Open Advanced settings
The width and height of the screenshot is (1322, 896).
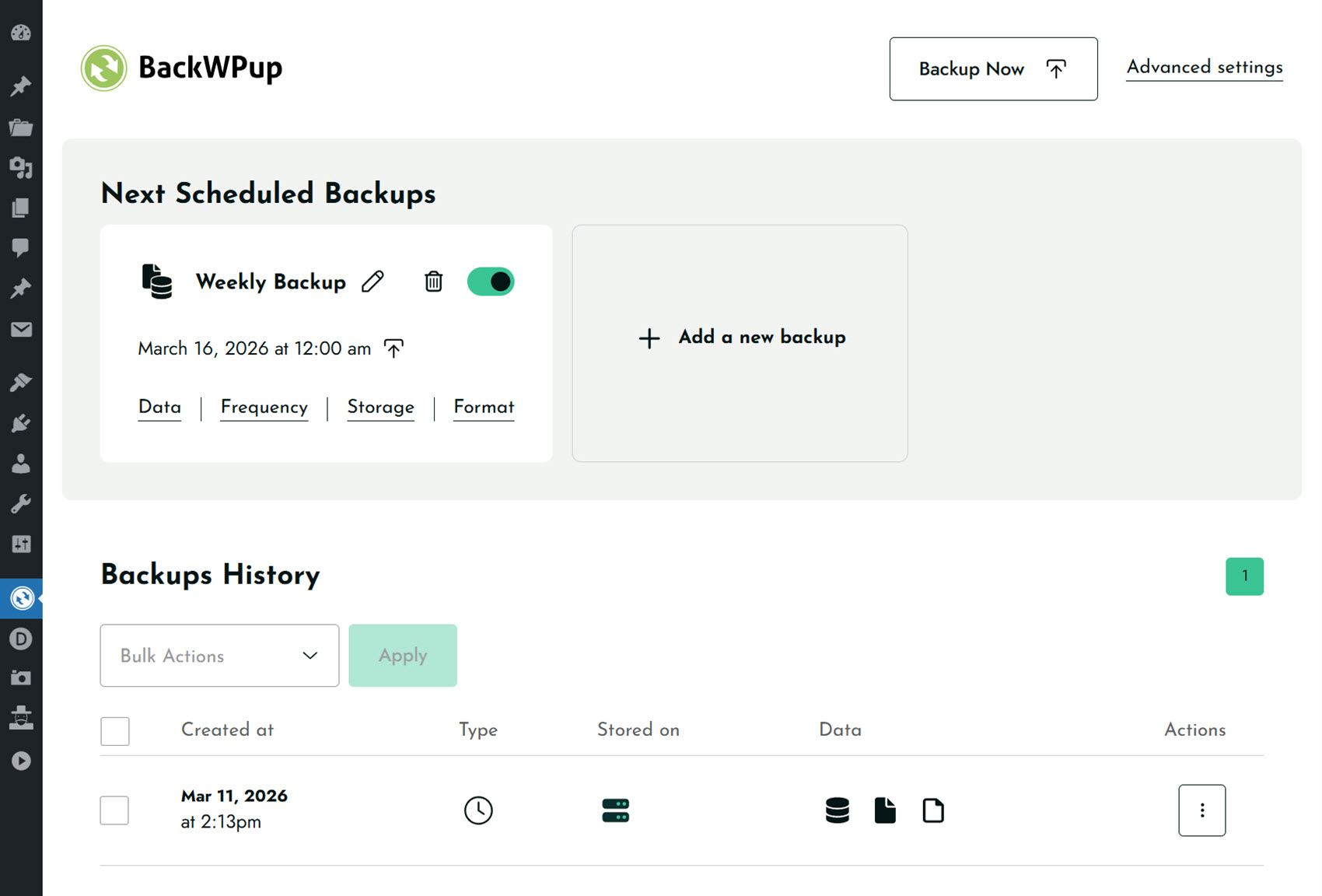pyautogui.click(x=1204, y=68)
